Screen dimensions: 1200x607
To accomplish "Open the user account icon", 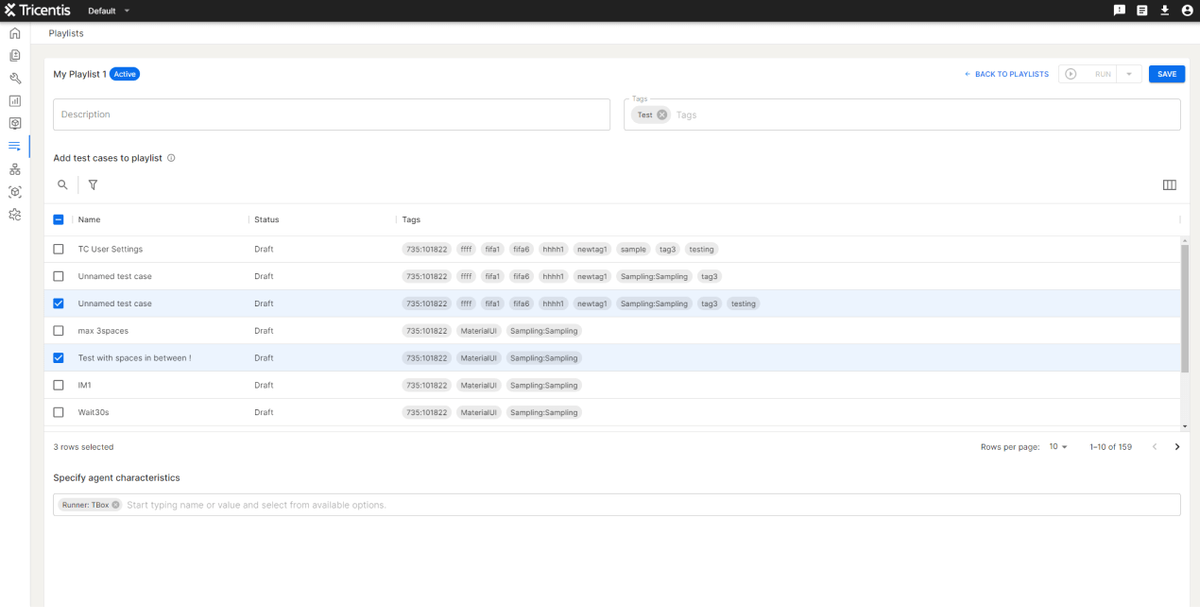I will (x=1187, y=11).
